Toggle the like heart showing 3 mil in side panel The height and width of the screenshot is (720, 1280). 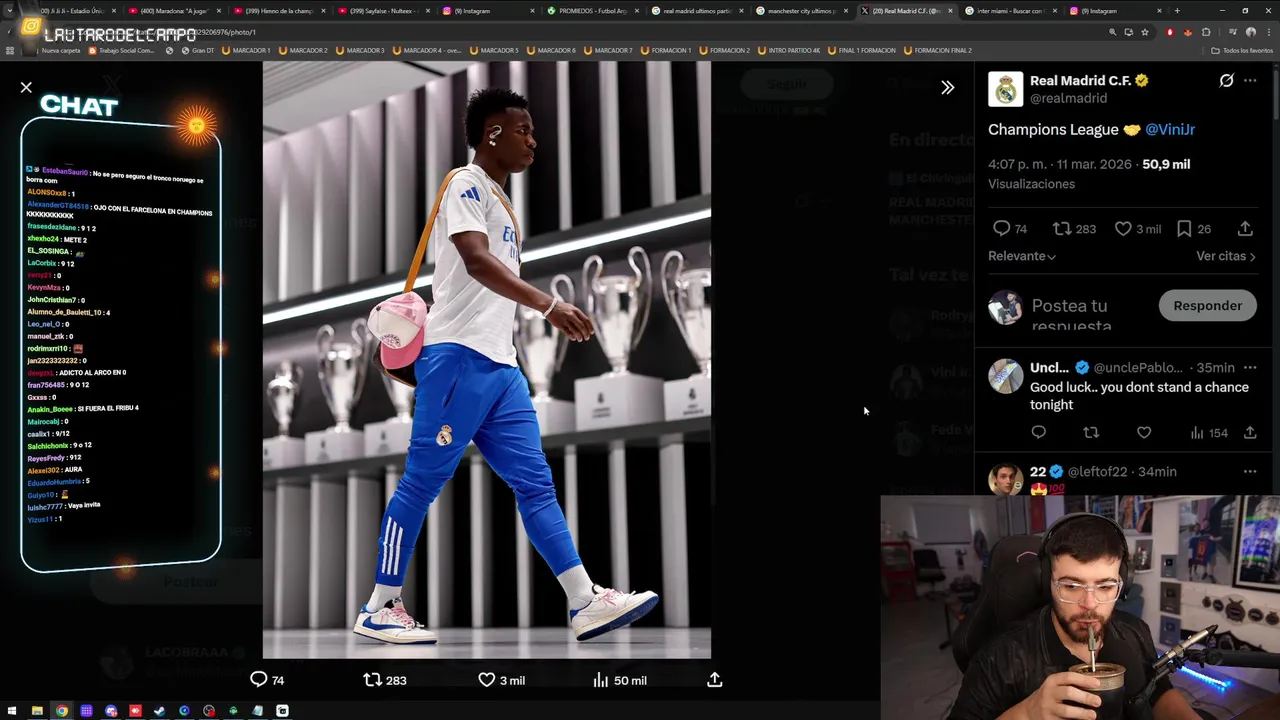click(x=1123, y=229)
